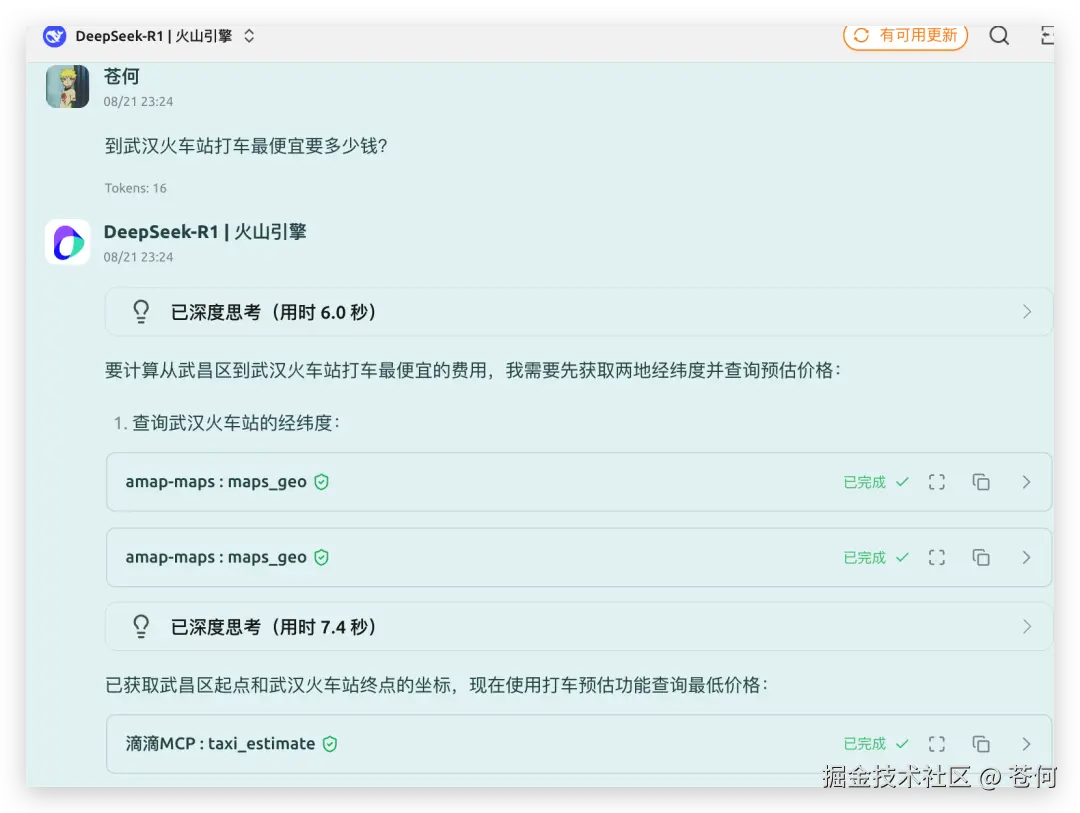
Task: Click the fullscreen icon on the second maps_geo call
Action: pos(937,557)
